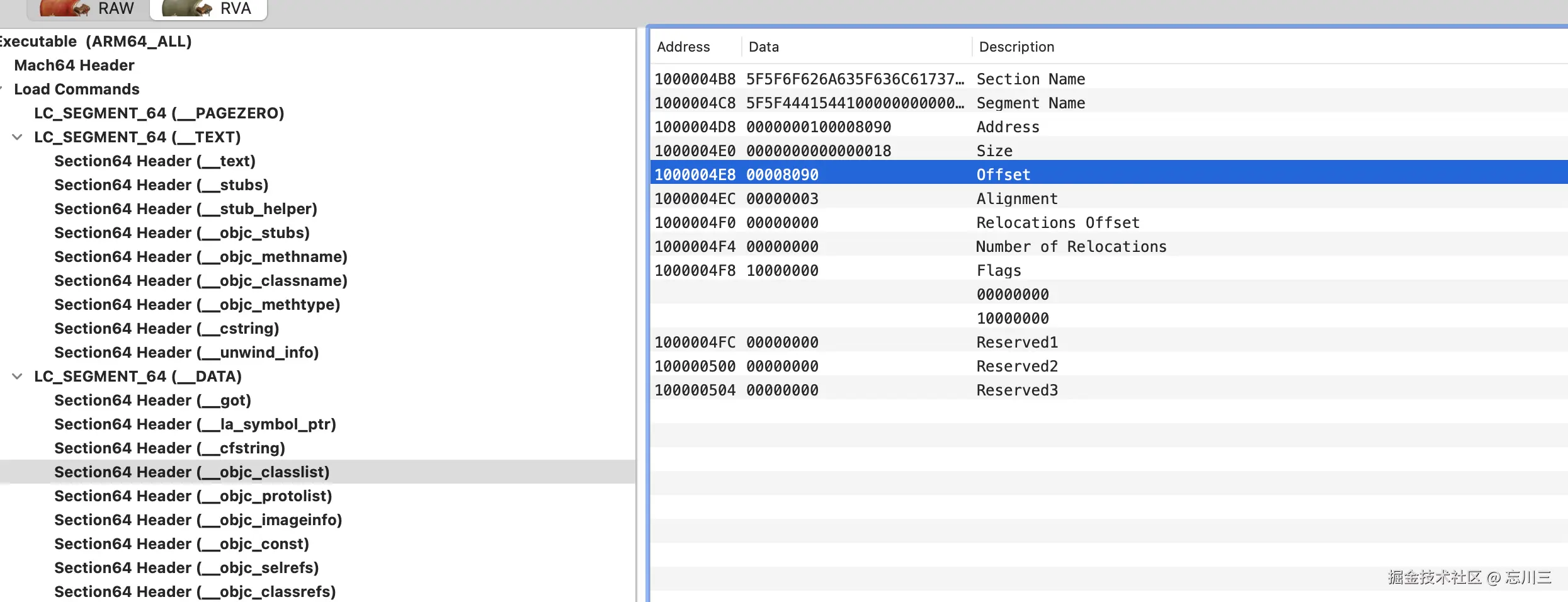Image resolution: width=1568 pixels, height=602 pixels.
Task: Open Section64 Header (__got)
Action: pos(153,400)
